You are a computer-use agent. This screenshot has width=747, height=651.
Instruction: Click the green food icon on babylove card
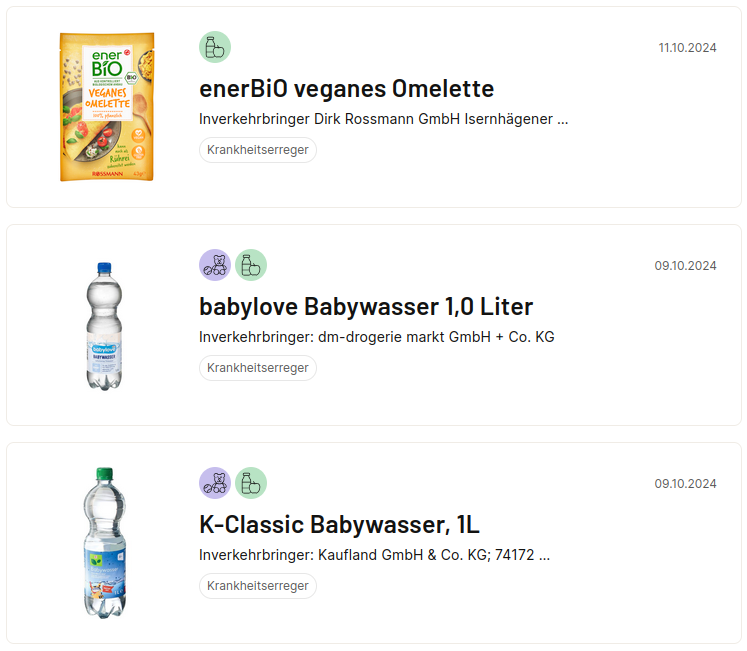click(251, 265)
